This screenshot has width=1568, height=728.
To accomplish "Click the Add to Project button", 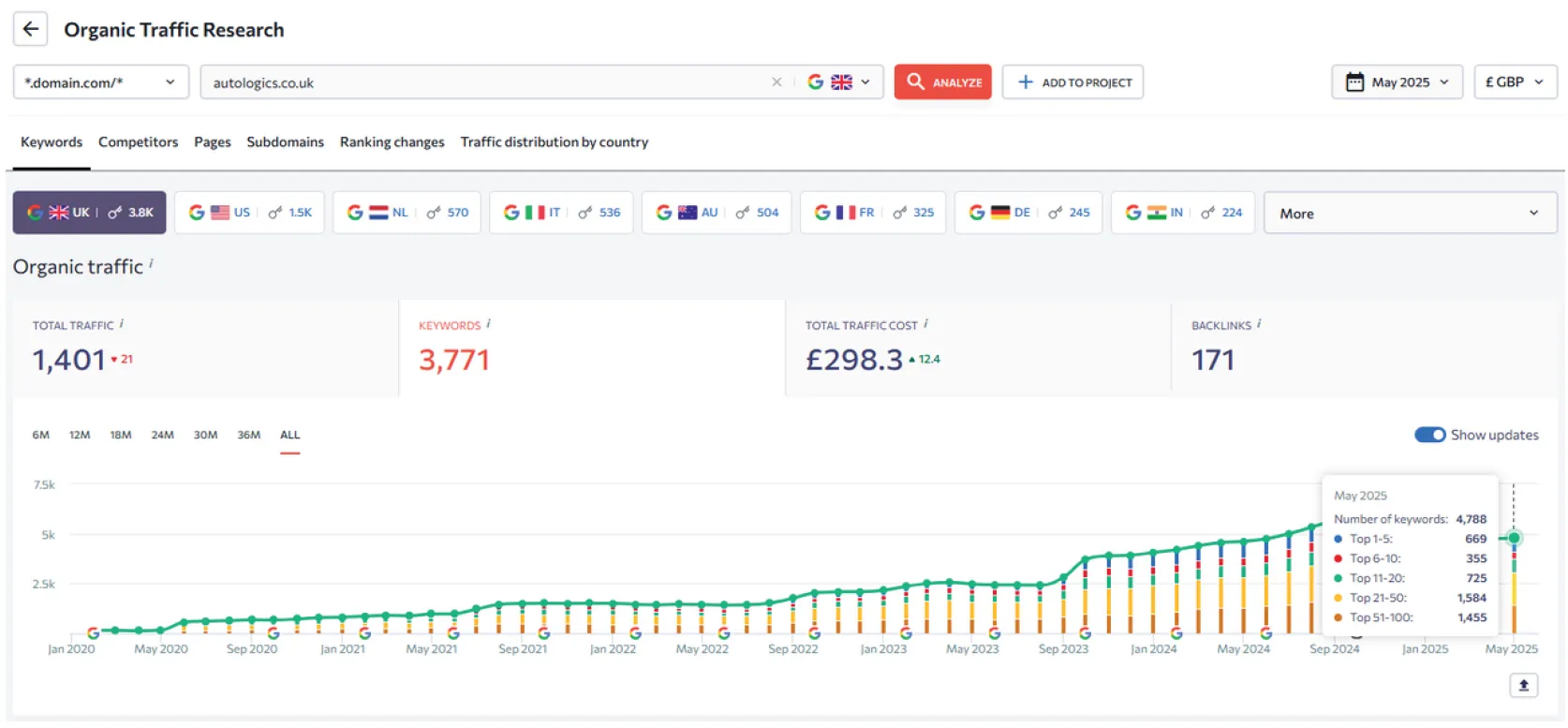I will click(x=1072, y=82).
